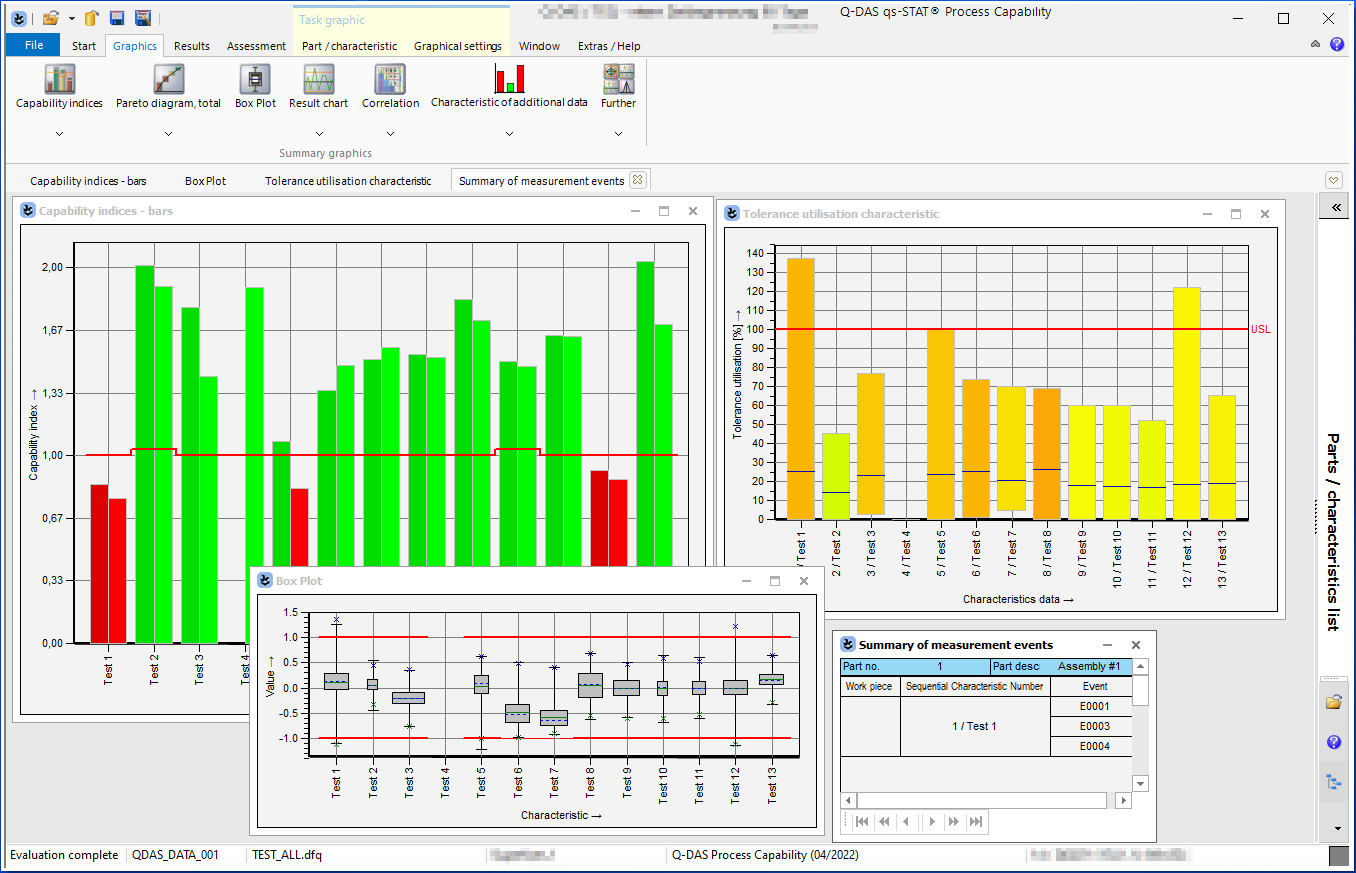This screenshot has width=1356, height=873.
Task: Open the dropdown arrow beside open-file icon
Action: click(71, 19)
